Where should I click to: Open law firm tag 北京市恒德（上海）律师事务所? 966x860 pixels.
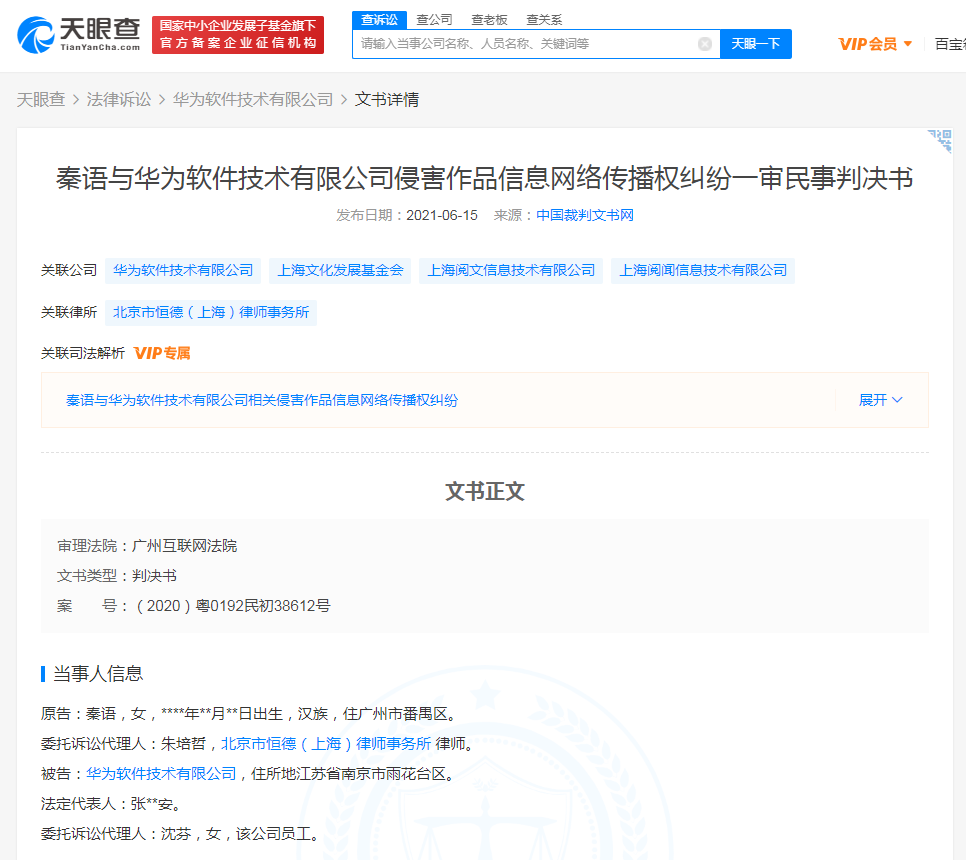211,312
